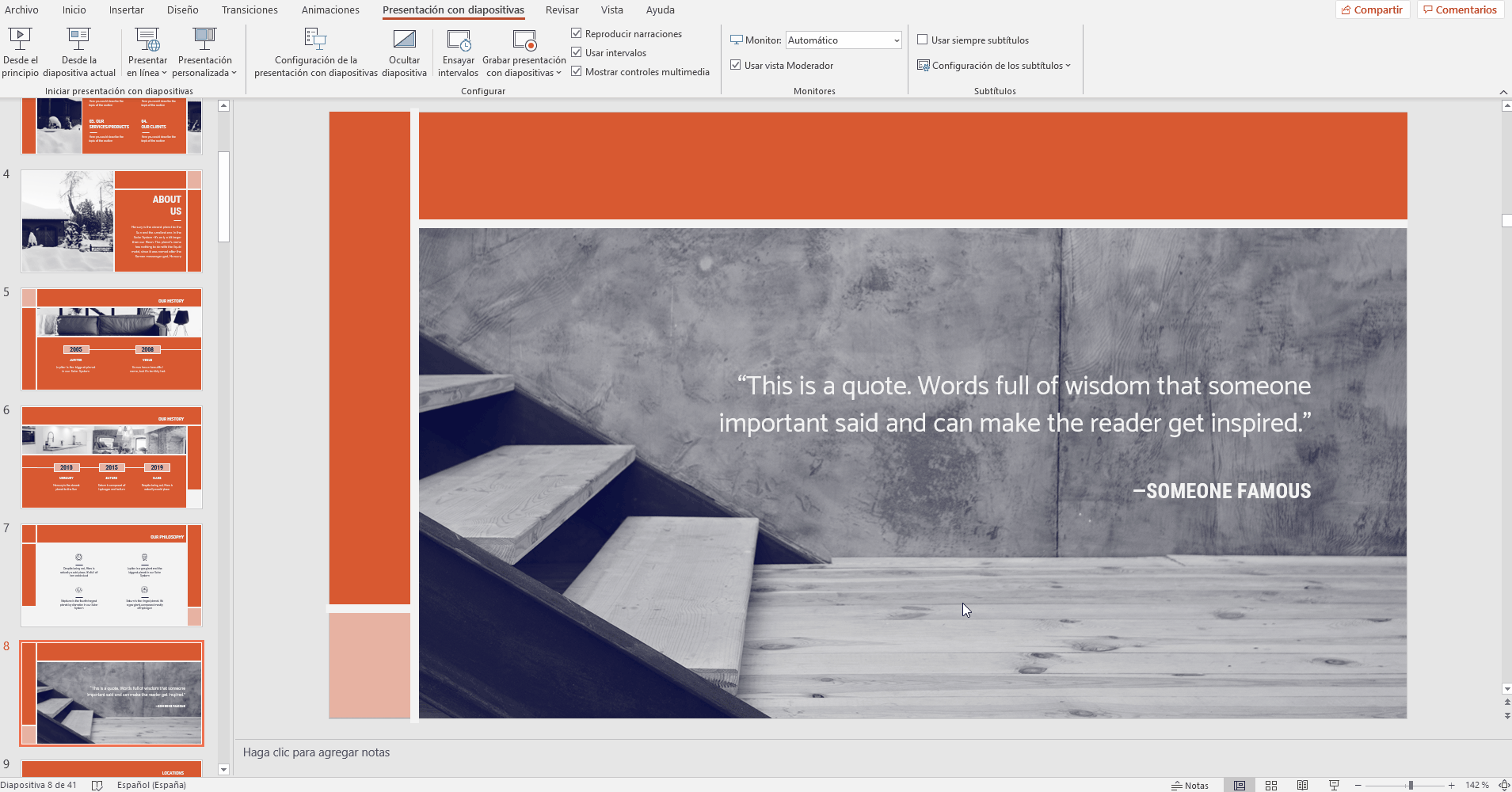Viewport: 1512px width, 792px height.
Task: Select slide 4 About Us thumbnail
Action: point(112,222)
